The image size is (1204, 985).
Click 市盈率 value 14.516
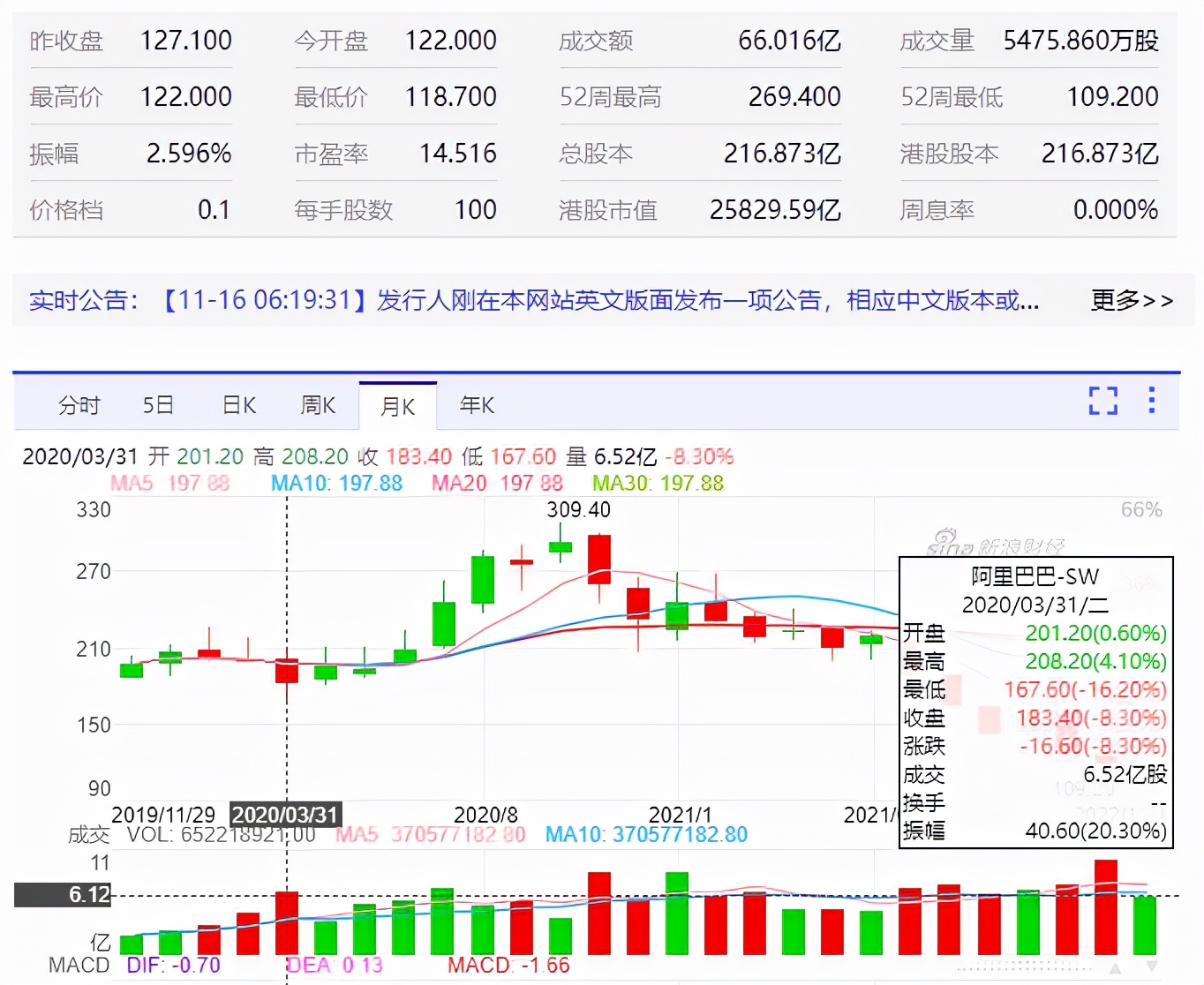[x=458, y=154]
